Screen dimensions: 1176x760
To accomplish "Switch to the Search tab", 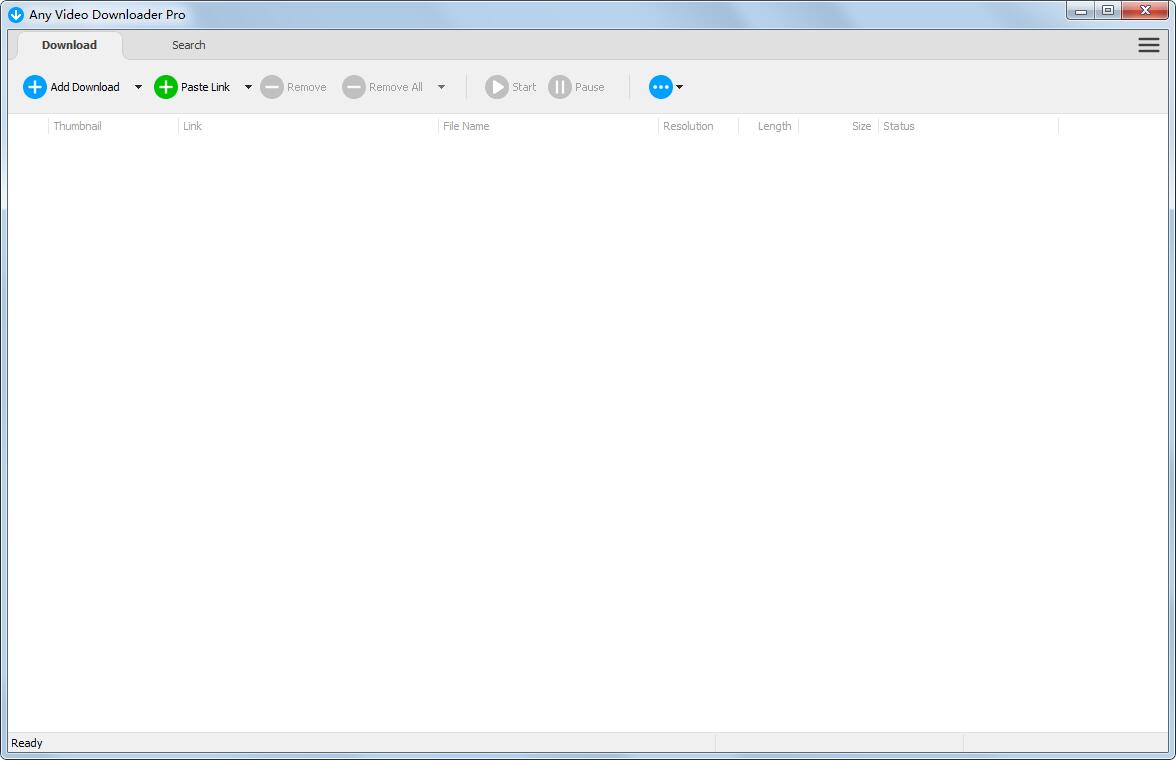I will (x=188, y=45).
